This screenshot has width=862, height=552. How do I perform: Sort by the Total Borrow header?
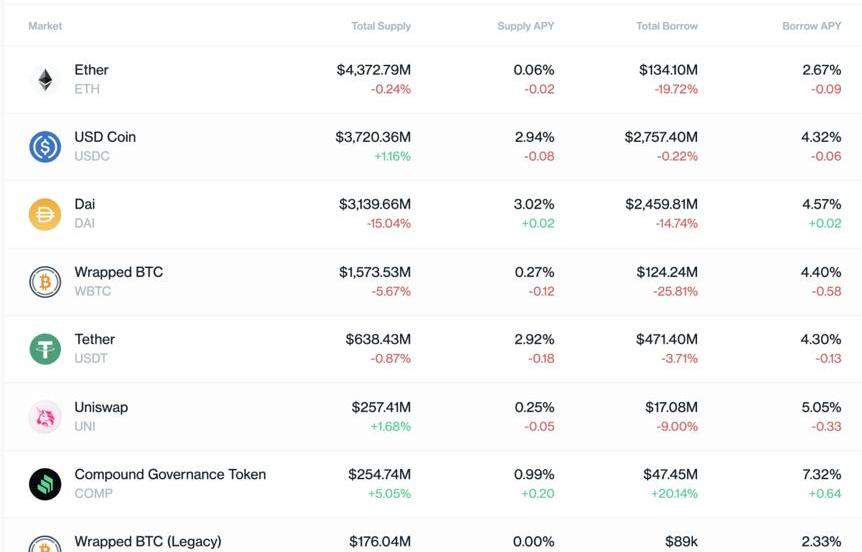tap(667, 26)
